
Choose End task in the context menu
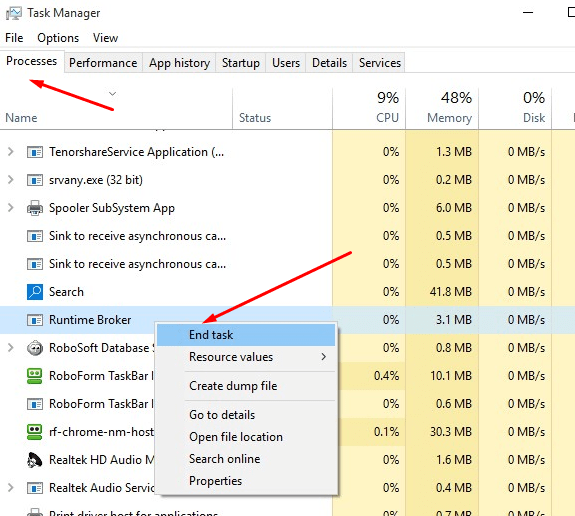246,335
